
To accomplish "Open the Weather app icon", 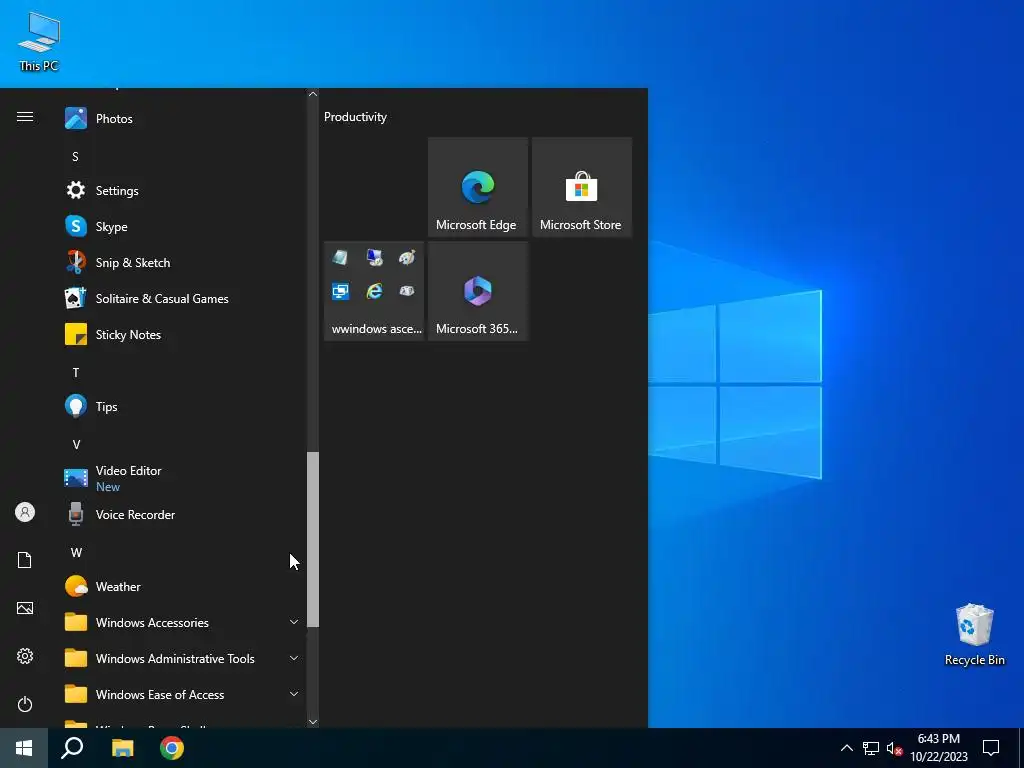I will point(76,586).
